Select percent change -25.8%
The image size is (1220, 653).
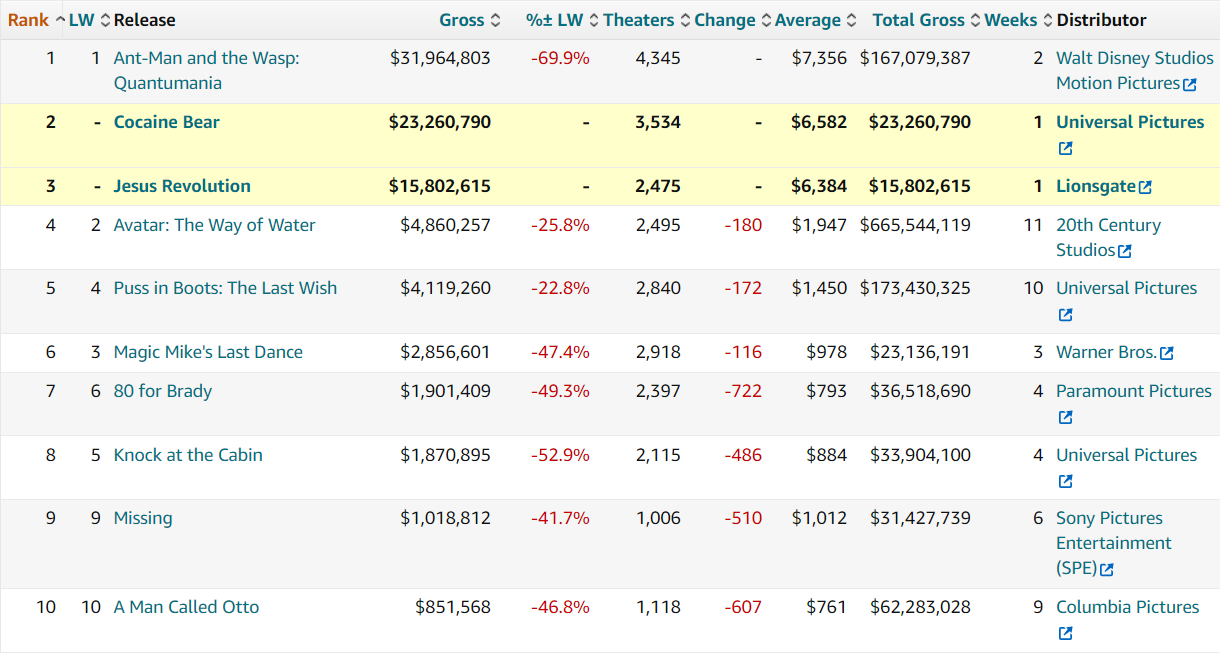[x=560, y=225]
